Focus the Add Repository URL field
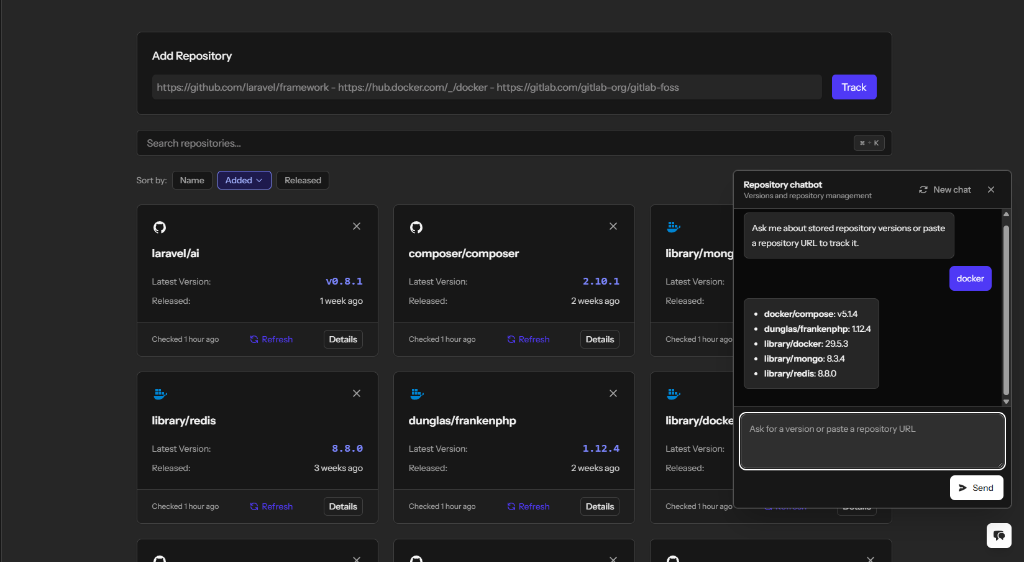The height and width of the screenshot is (562, 1024). tap(487, 87)
